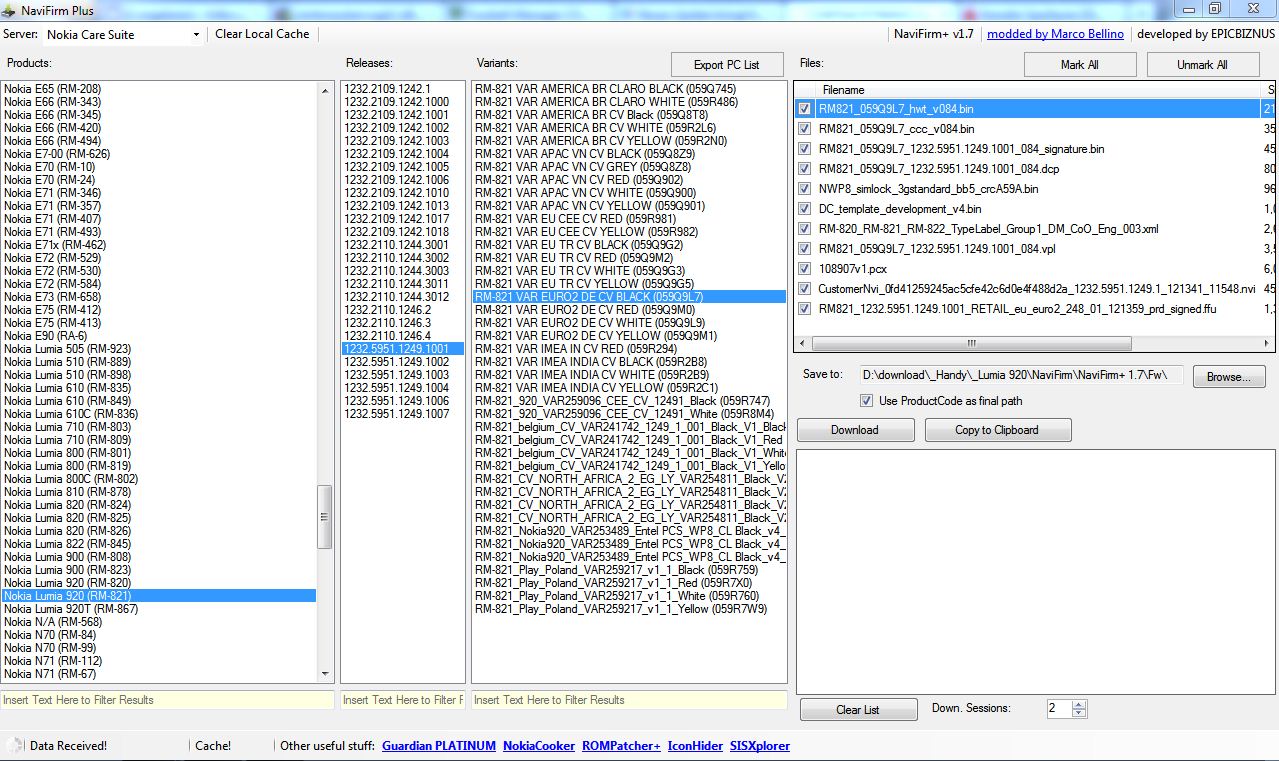The image size is (1279, 761).
Task: Select variant RM-821 VAR IMEA INDIA CV YELLOW (059R2C1)
Action: coord(629,388)
